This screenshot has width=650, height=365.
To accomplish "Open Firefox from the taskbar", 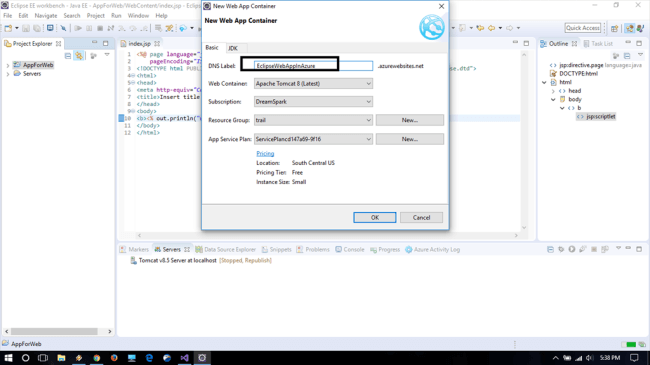I will [x=114, y=358].
